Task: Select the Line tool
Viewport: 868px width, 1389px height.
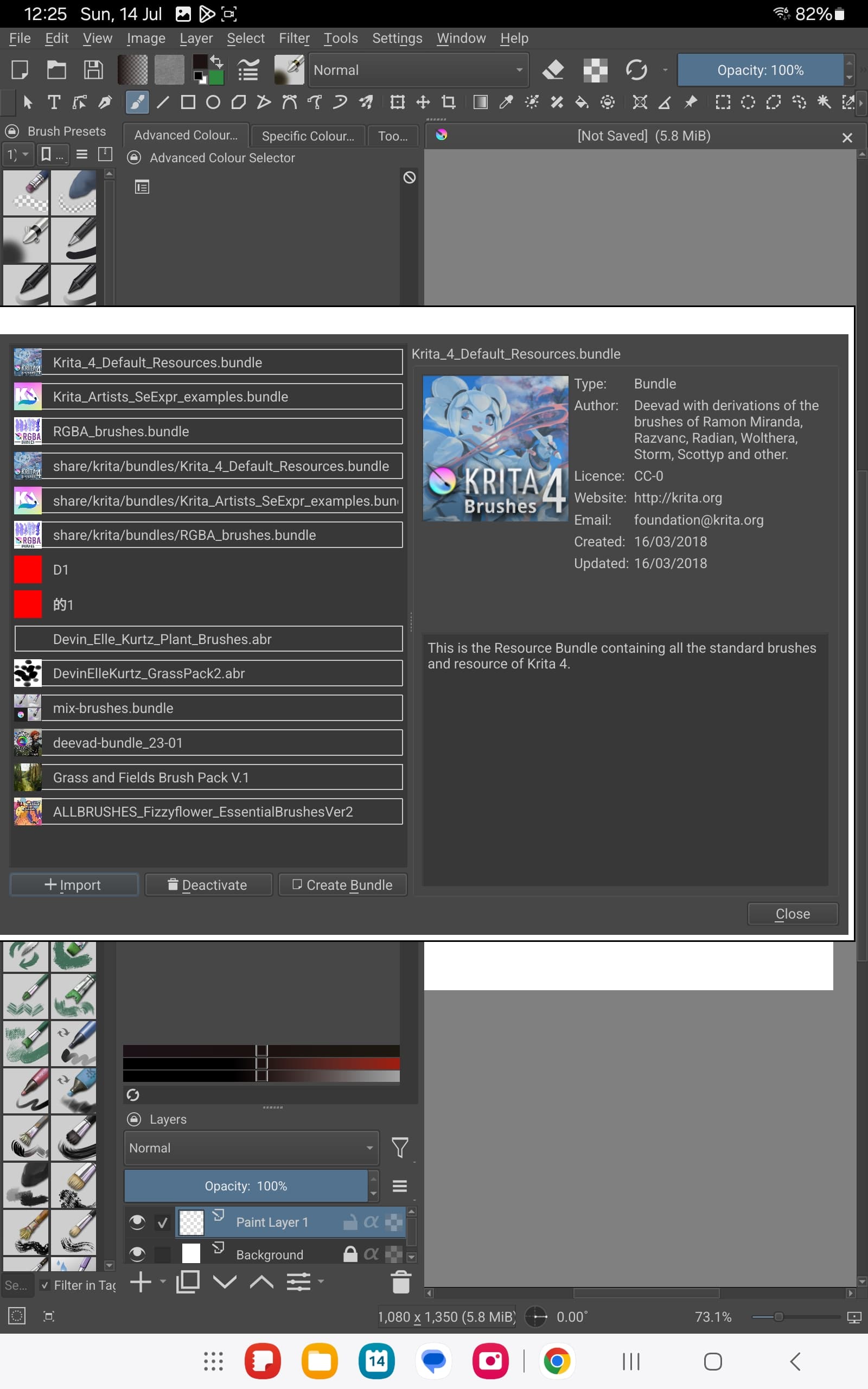Action: pos(162,102)
